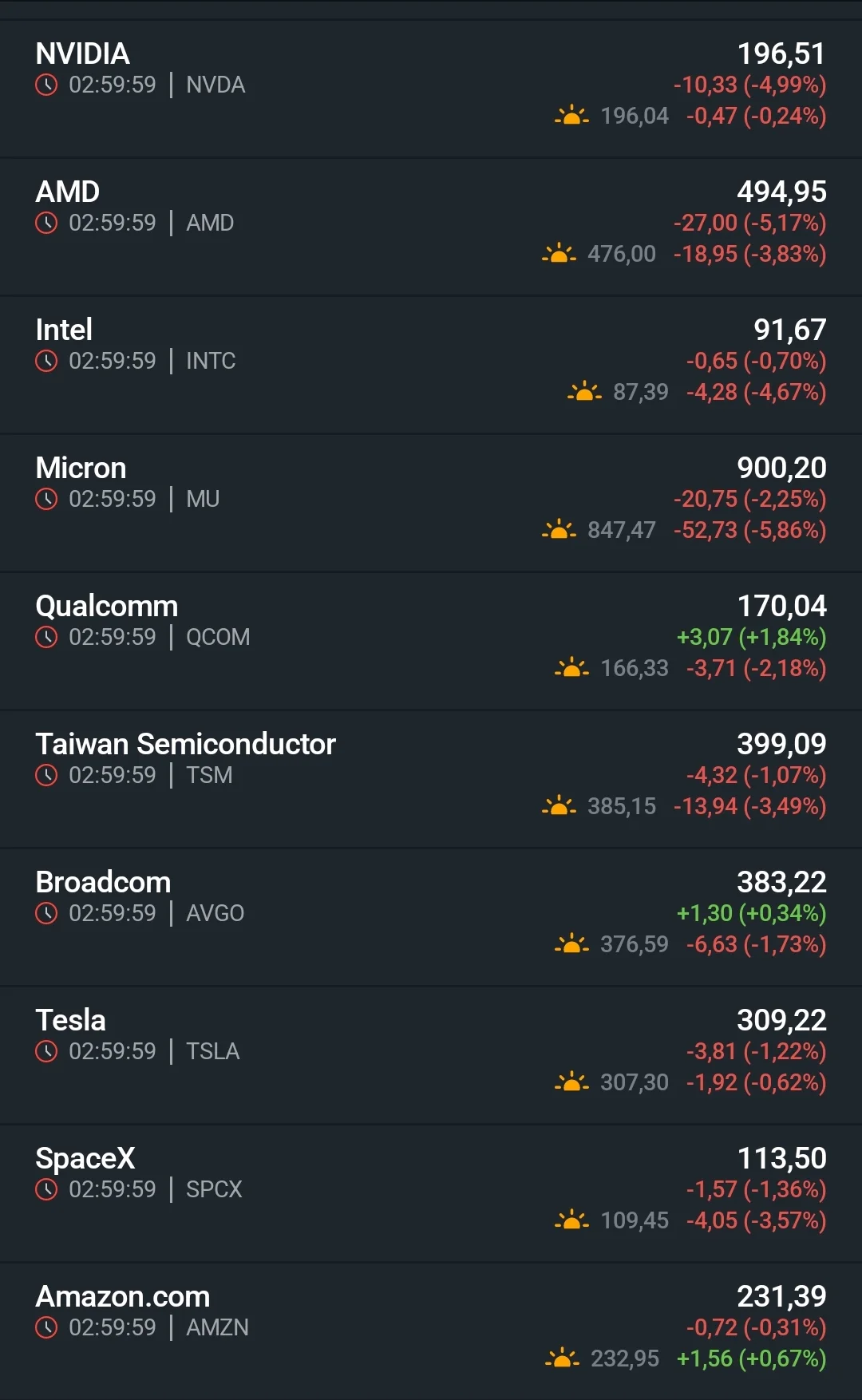
Task: Tap the sun icon in the SpaceX row
Action: click(571, 1220)
